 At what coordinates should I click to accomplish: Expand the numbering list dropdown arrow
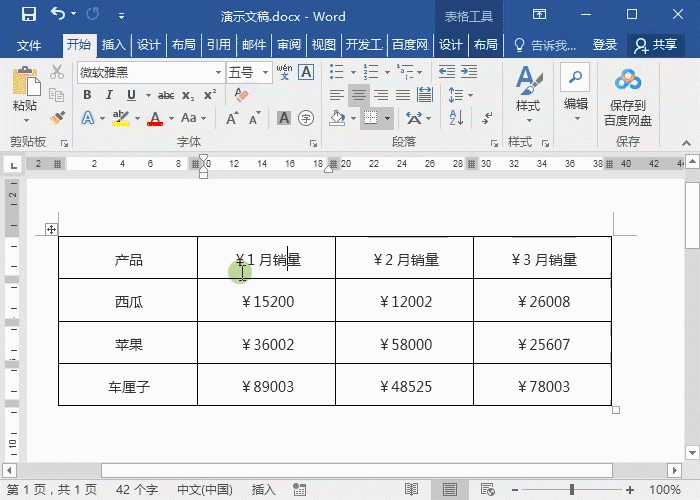pyautogui.click(x=387, y=72)
